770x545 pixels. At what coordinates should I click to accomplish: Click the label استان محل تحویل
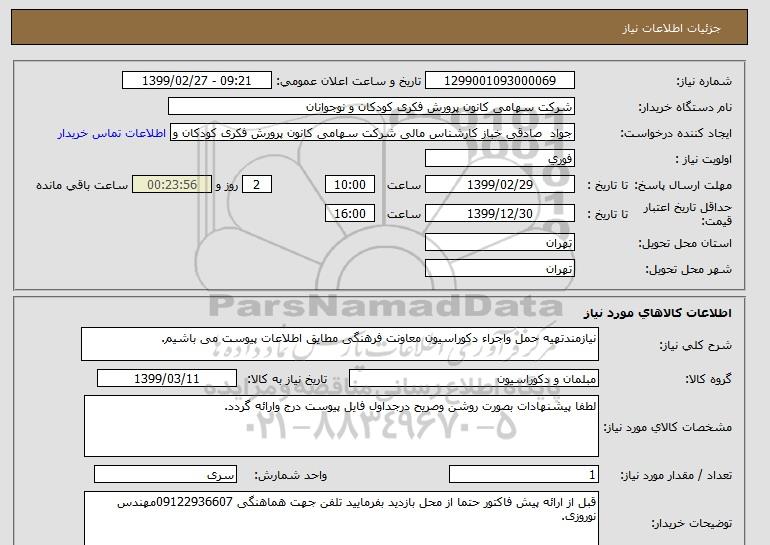[x=685, y=243]
